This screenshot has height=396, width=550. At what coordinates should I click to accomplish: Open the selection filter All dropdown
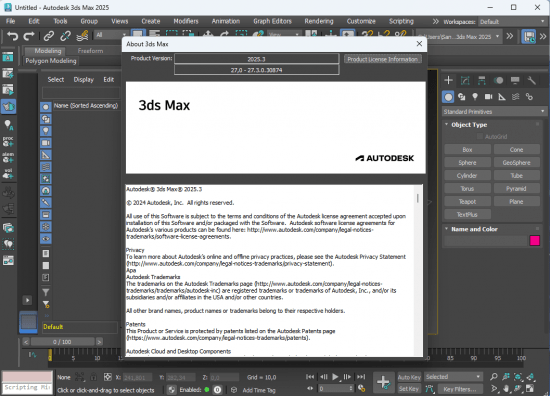coord(110,35)
